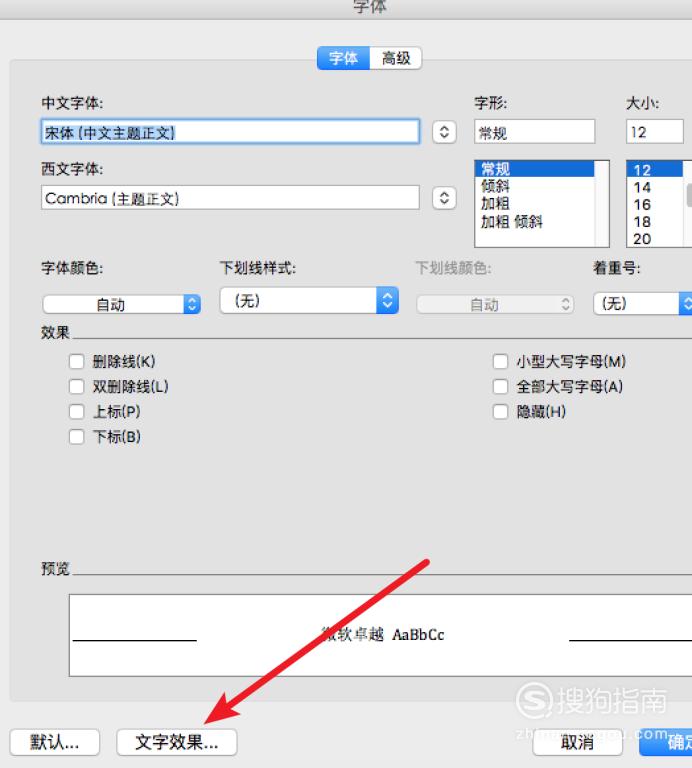
Task: Select size 12 in the size list
Action: [655, 169]
